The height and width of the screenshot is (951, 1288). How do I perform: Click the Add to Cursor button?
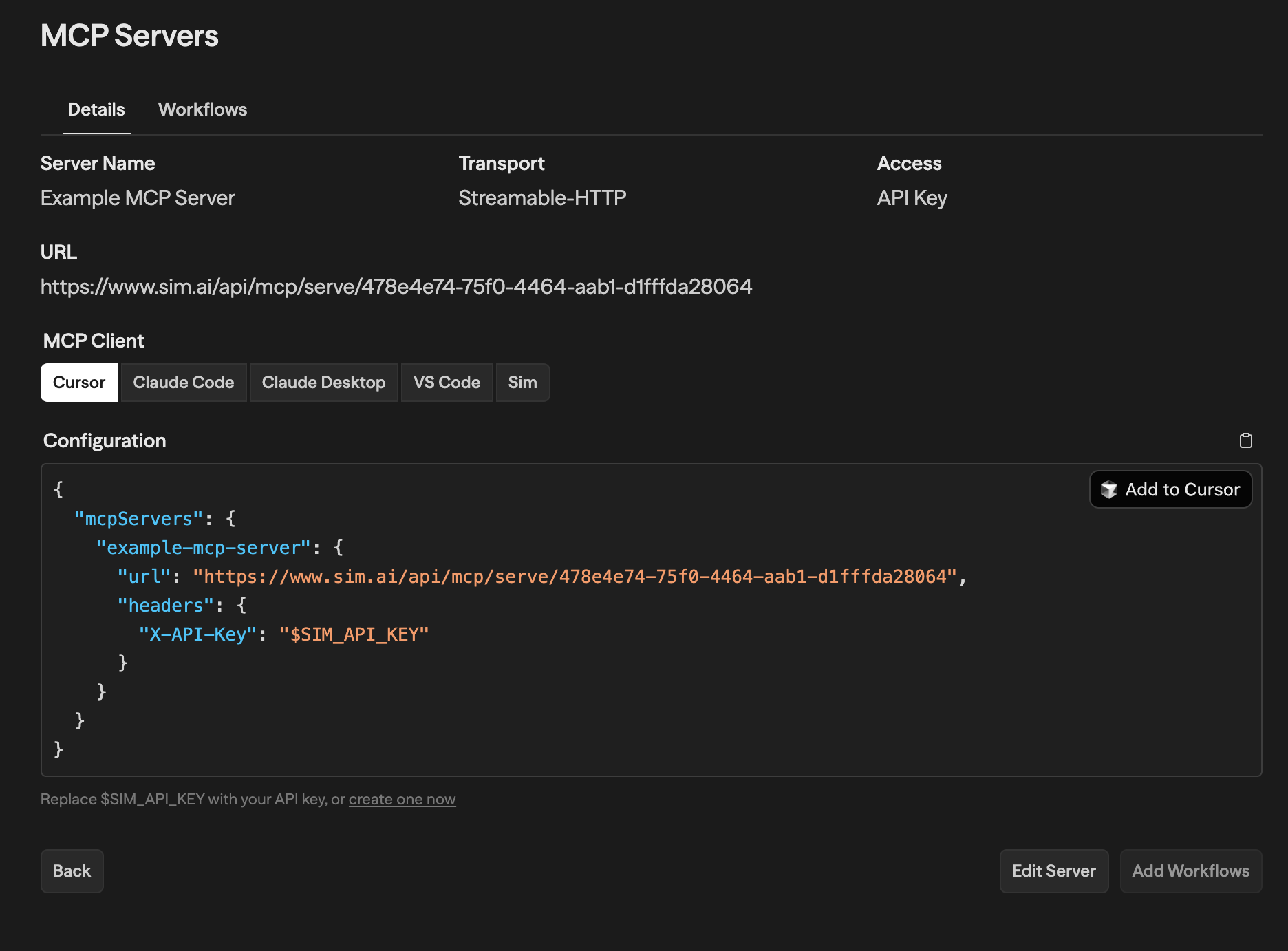[x=1170, y=489]
